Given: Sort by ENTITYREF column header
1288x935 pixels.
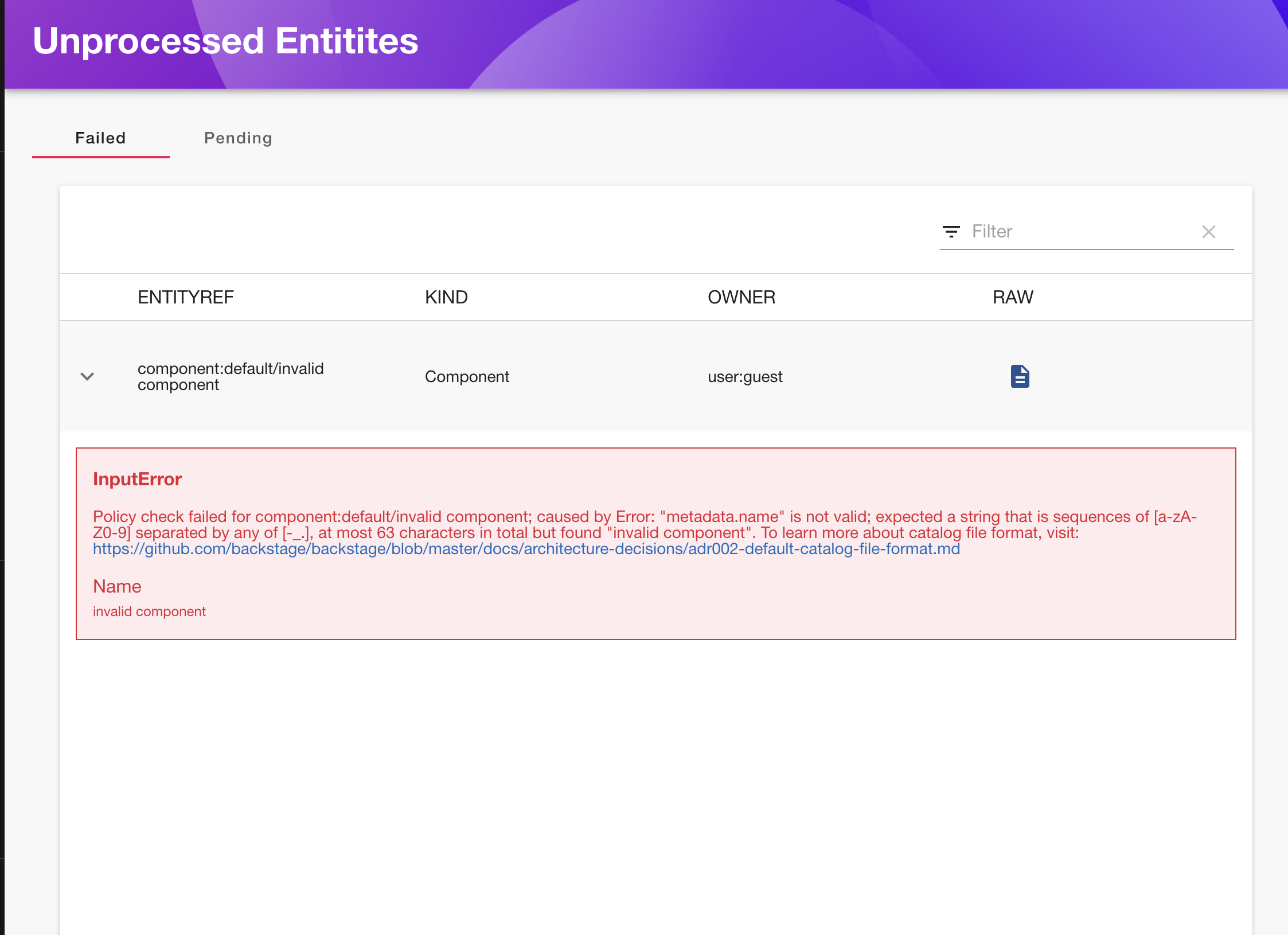Looking at the screenshot, I should click(185, 297).
